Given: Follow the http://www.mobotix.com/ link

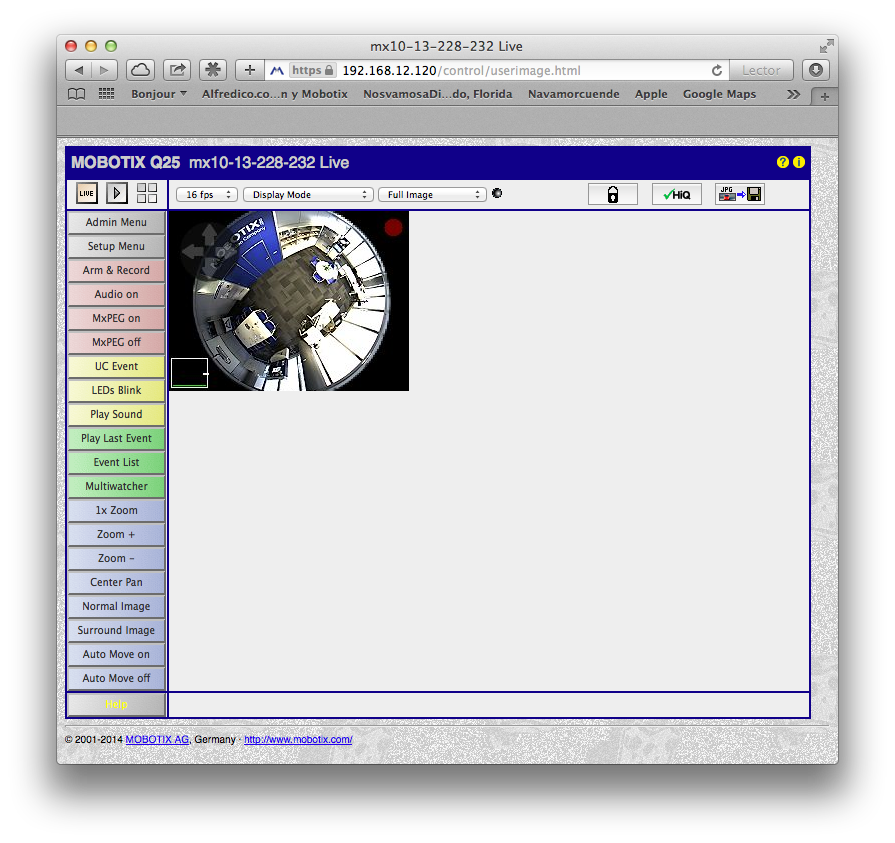Looking at the screenshot, I should 298,740.
